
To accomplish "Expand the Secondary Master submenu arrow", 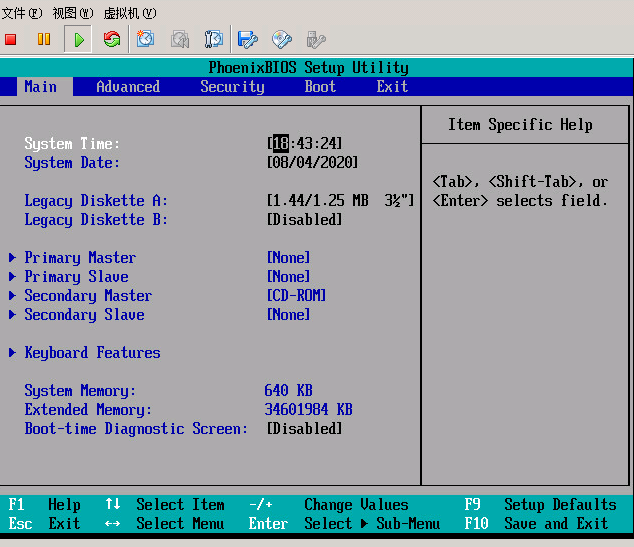I will coord(13,296).
